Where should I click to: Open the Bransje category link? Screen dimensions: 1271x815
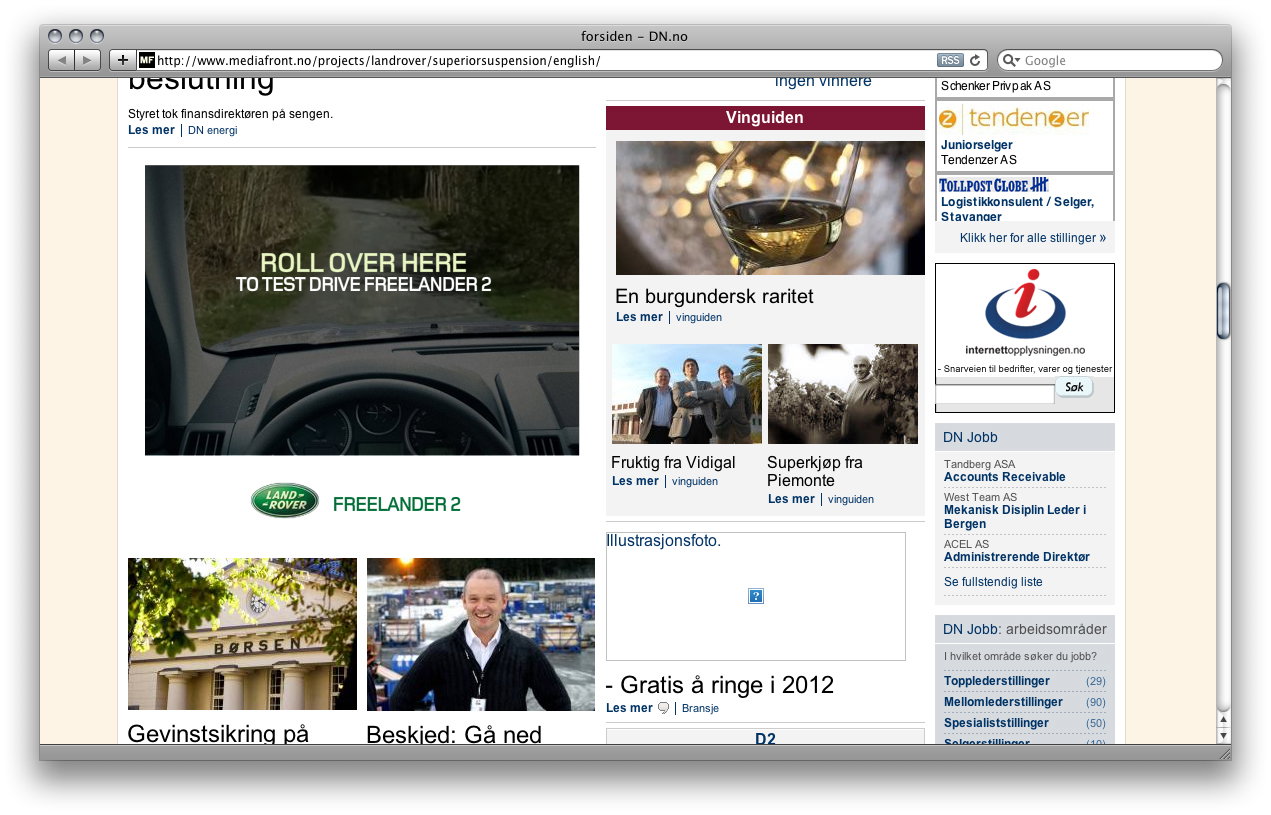[700, 708]
